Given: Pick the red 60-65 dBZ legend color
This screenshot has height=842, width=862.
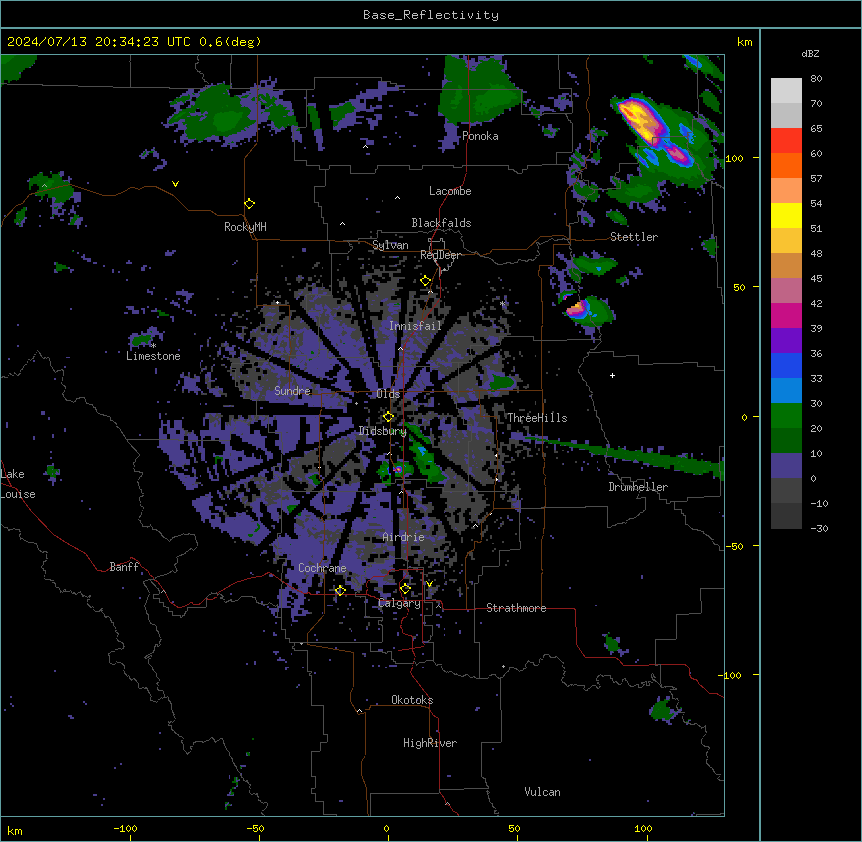Looking at the screenshot, I should click(786, 141).
